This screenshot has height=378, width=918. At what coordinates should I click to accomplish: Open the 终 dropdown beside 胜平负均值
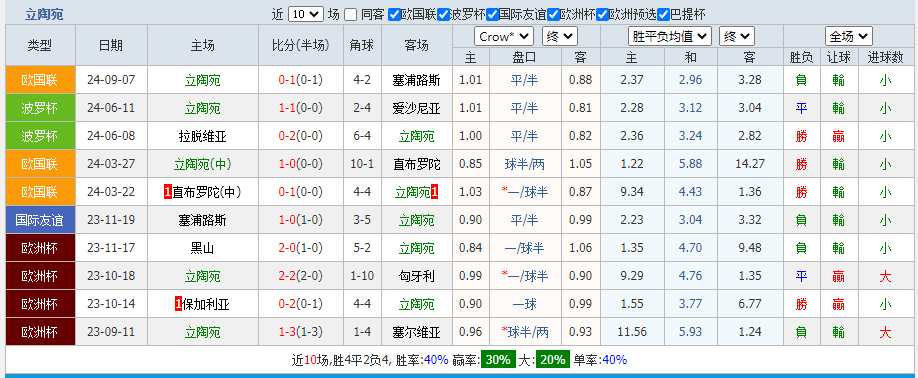pyautogui.click(x=737, y=37)
